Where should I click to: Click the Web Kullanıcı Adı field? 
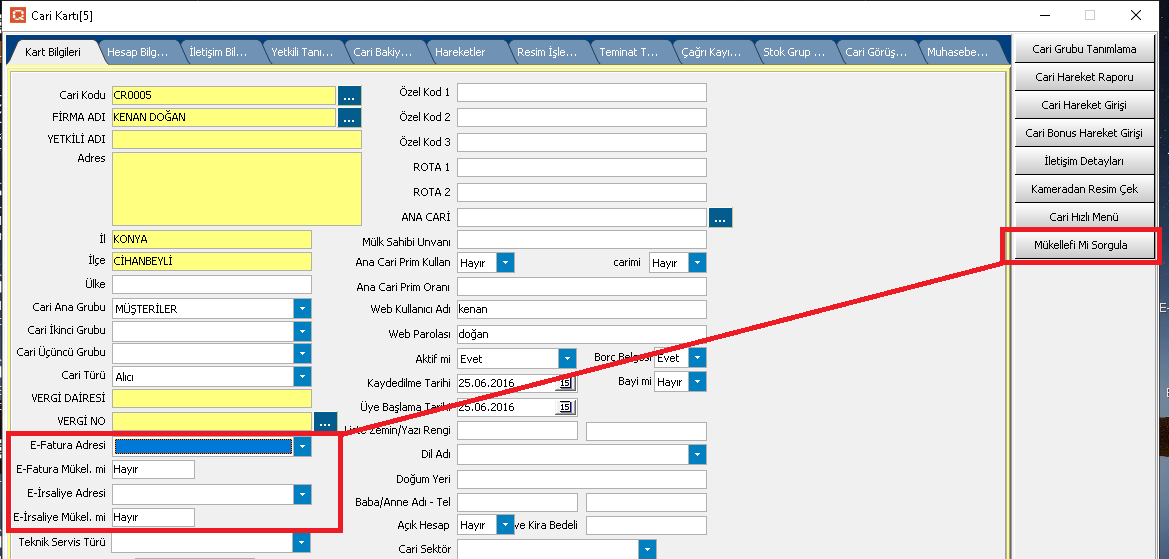click(x=582, y=309)
